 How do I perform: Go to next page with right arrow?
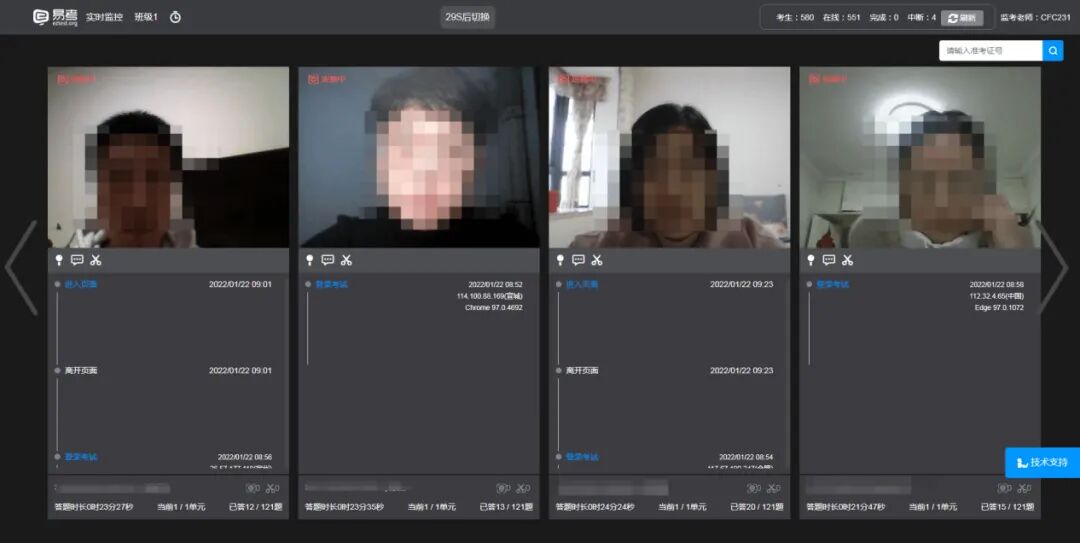click(x=1054, y=267)
